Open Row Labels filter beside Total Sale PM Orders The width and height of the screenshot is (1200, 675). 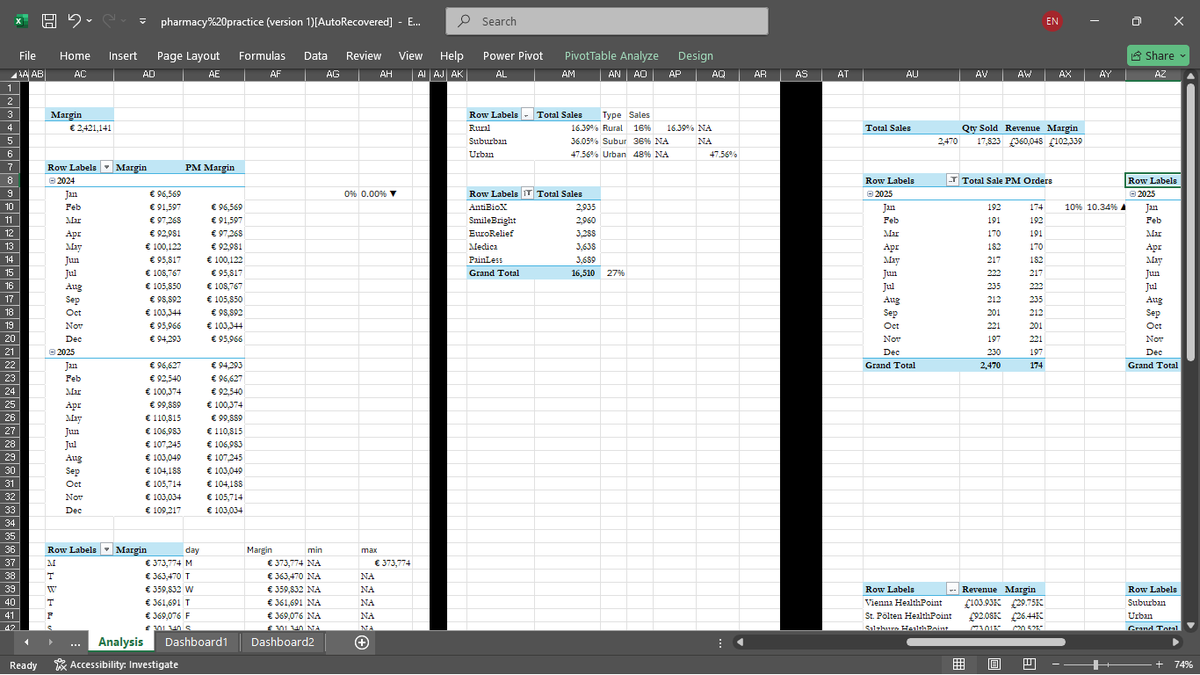[951, 180]
